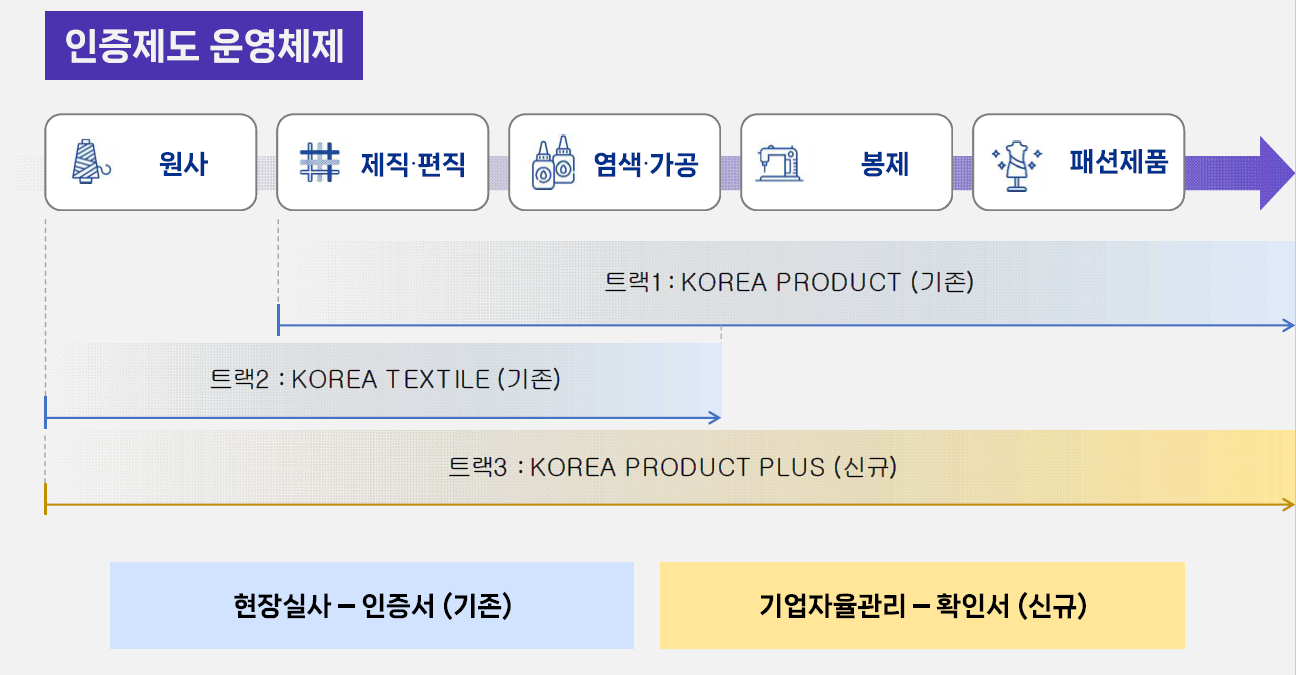Viewport: 1296px width, 675px height.
Task: Click the blue 현장실사 – 인증서 box
Action: pyautogui.click(x=372, y=606)
